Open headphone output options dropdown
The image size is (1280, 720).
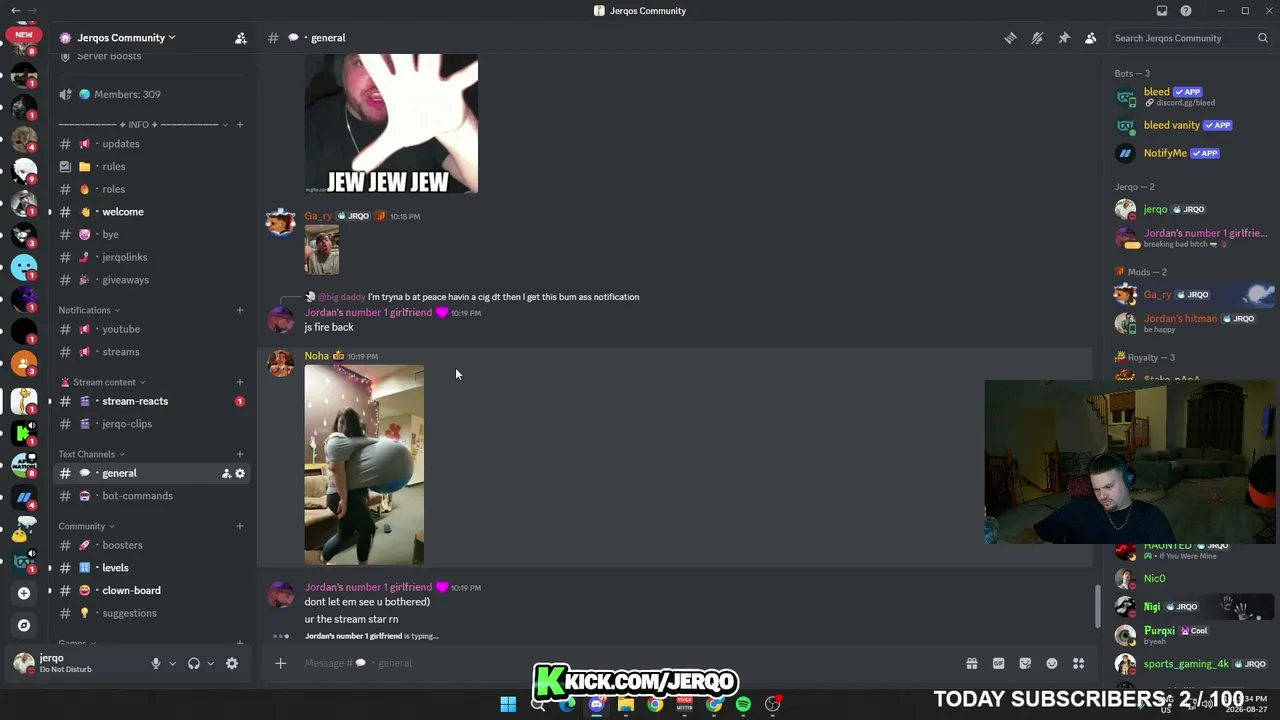(x=210, y=663)
